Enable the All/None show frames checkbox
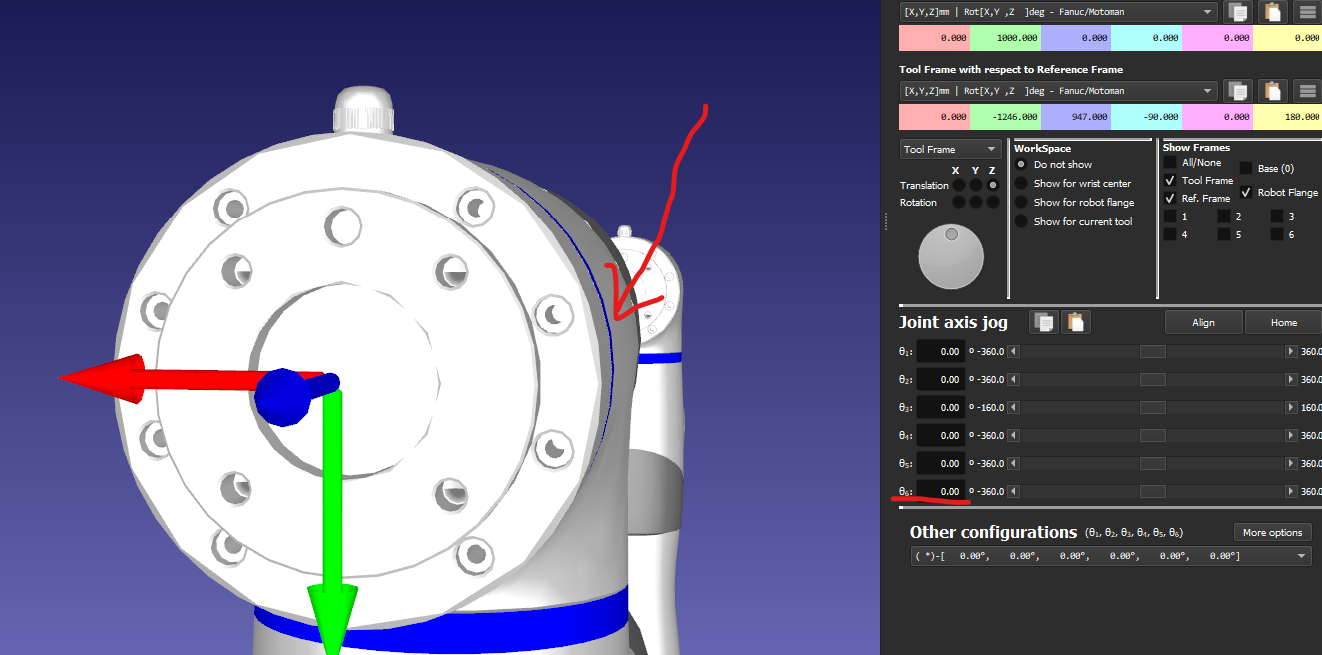1322x655 pixels. click(1169, 163)
